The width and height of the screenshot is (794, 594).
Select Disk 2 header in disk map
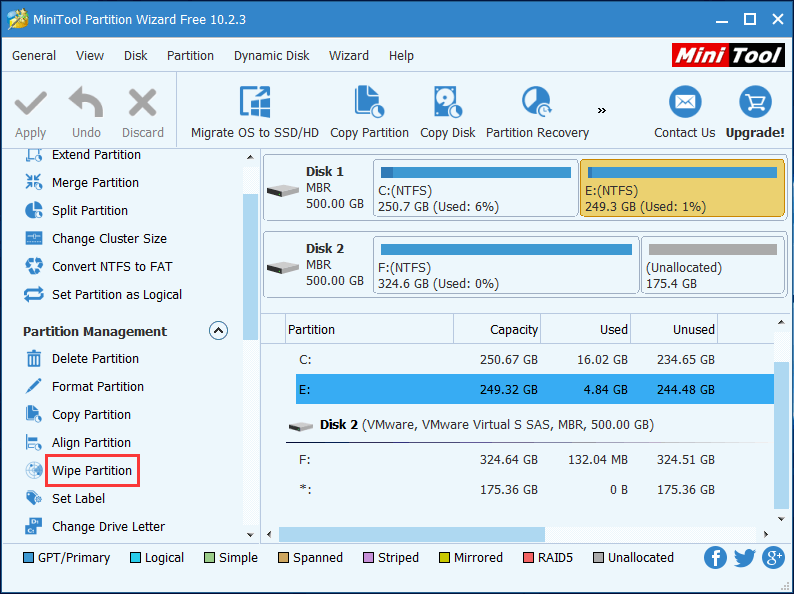coord(316,265)
